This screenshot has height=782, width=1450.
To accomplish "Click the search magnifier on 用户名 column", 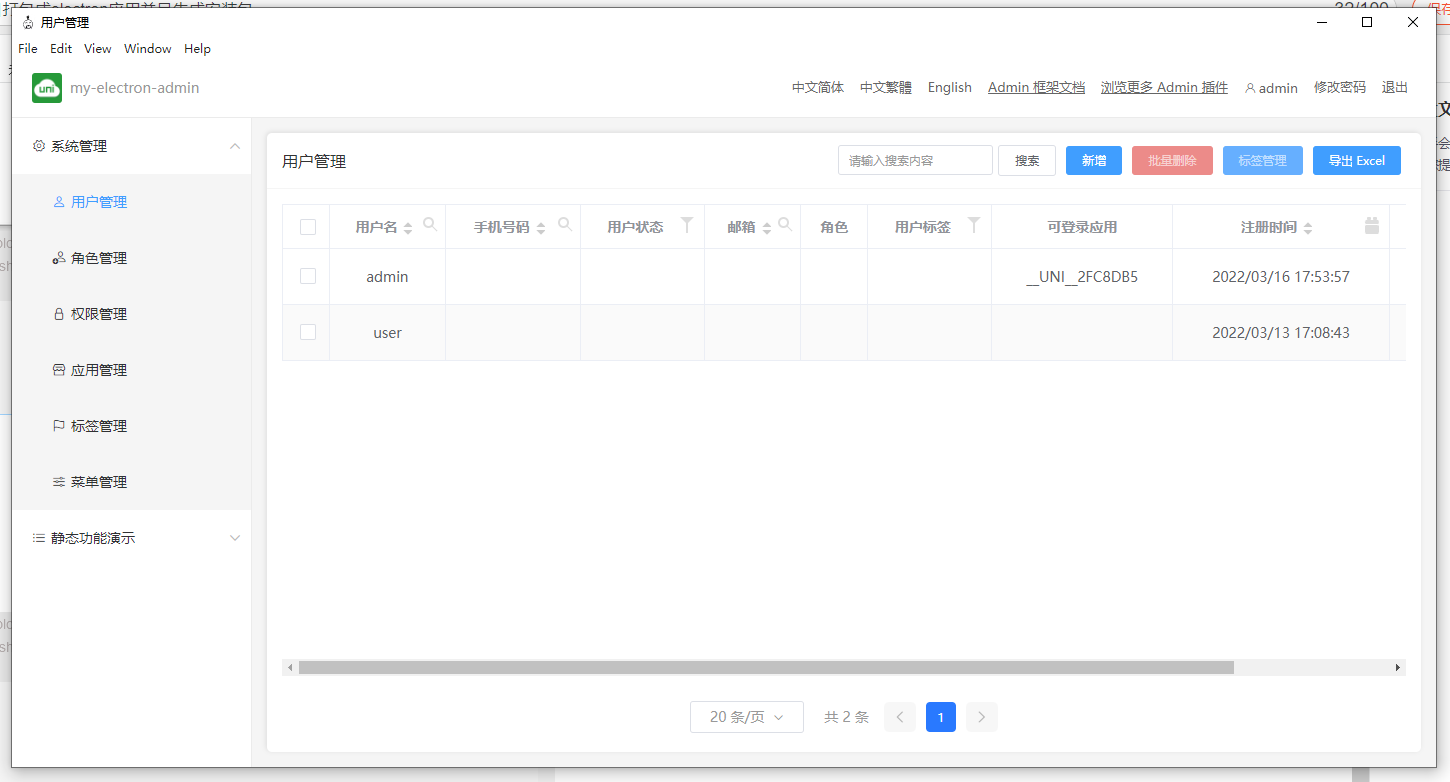I will pos(429,224).
